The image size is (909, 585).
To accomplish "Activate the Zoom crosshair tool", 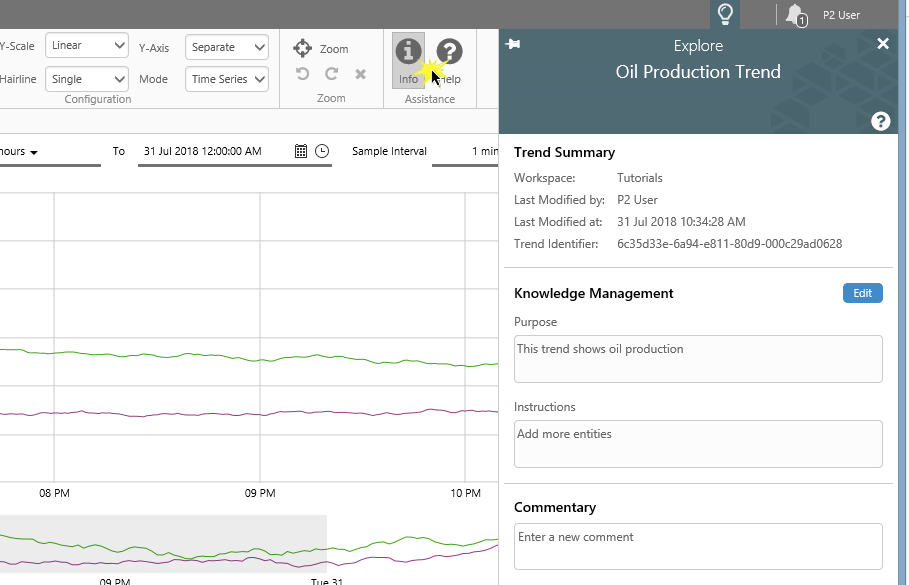I will 303,48.
